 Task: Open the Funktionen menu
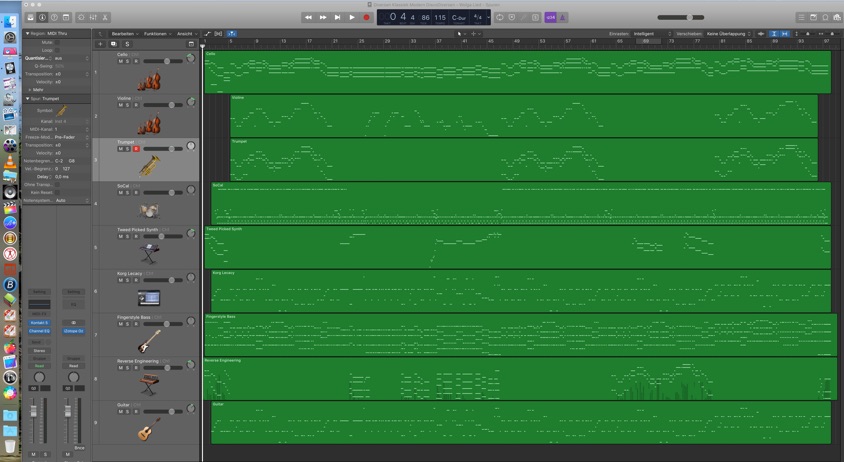157,33
